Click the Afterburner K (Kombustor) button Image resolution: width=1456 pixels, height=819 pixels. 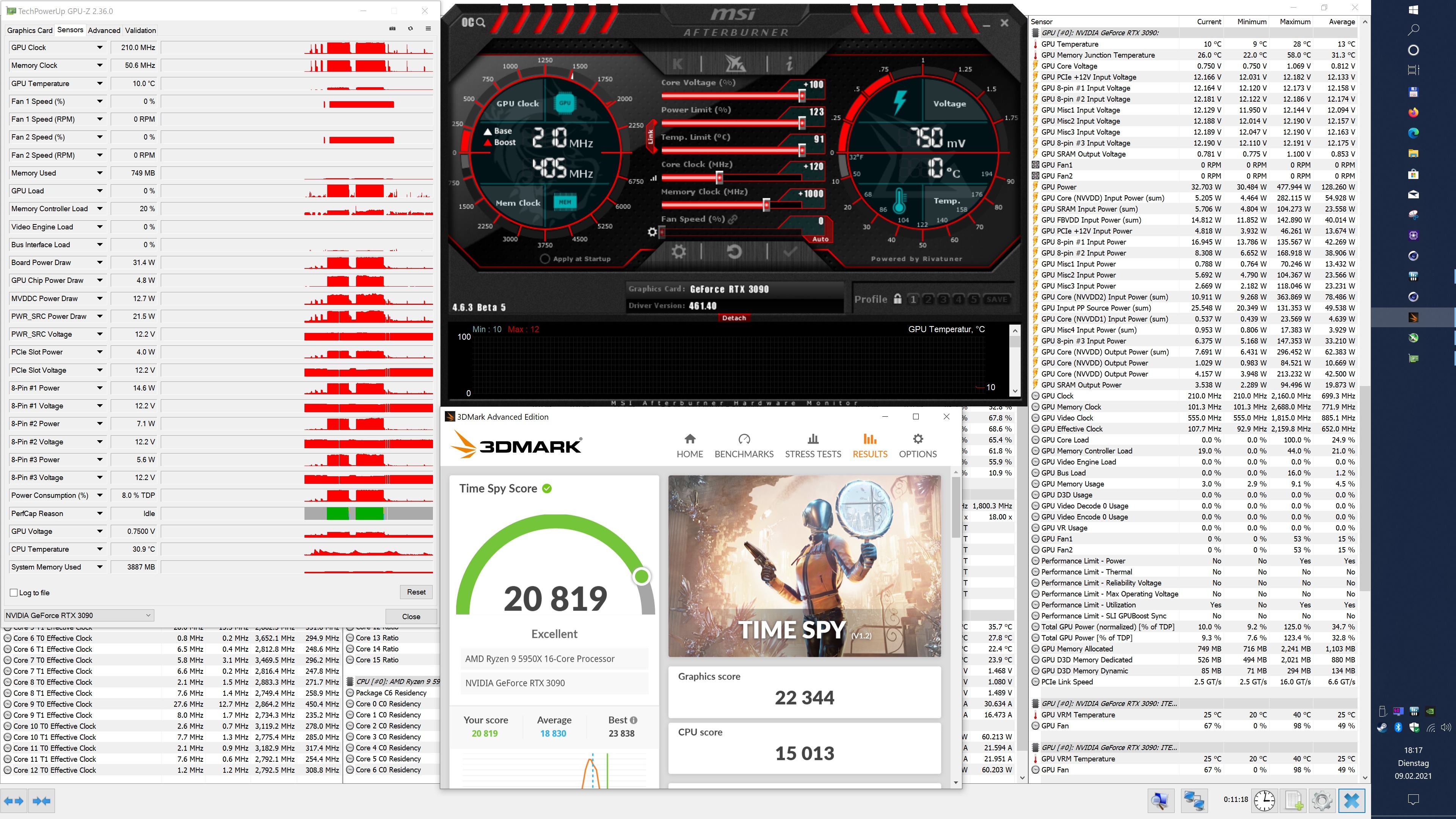click(678, 63)
